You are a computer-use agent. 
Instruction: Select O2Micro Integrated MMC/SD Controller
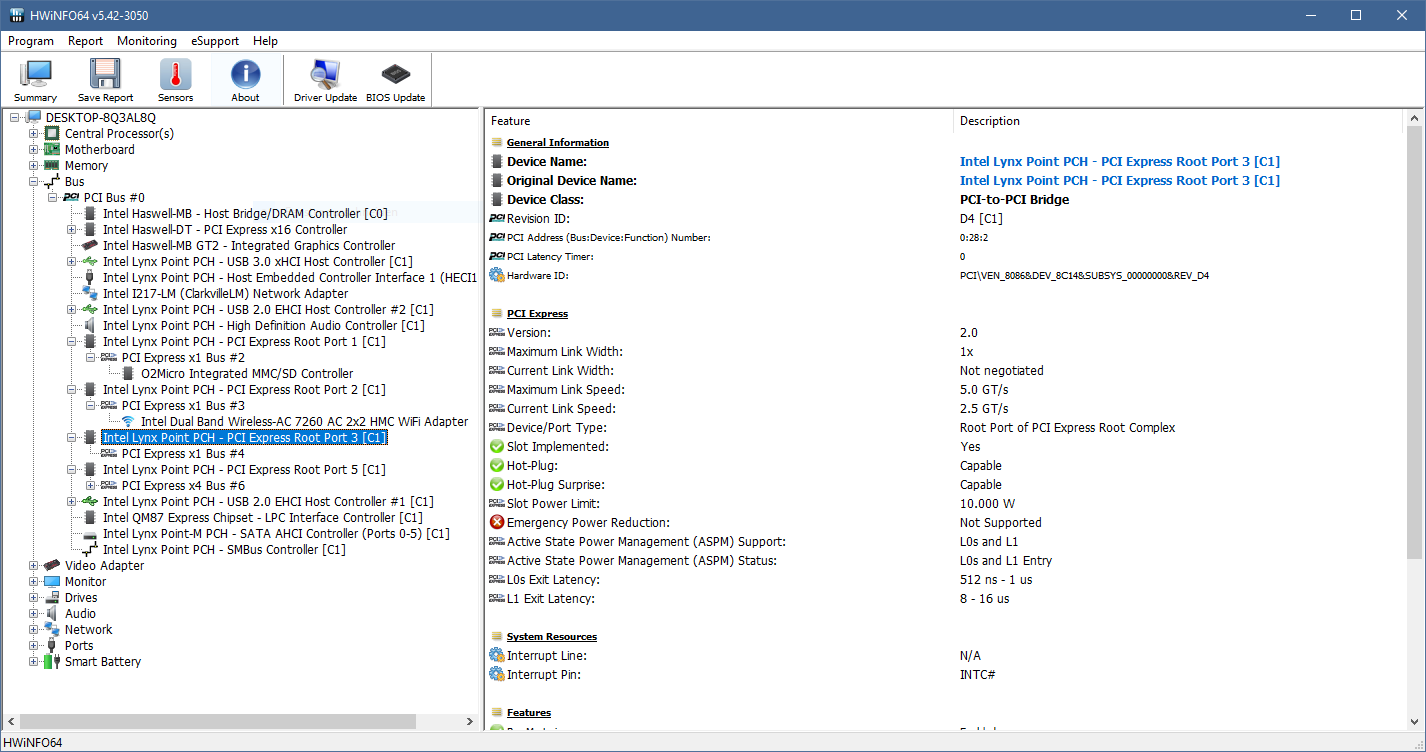[x=247, y=374]
